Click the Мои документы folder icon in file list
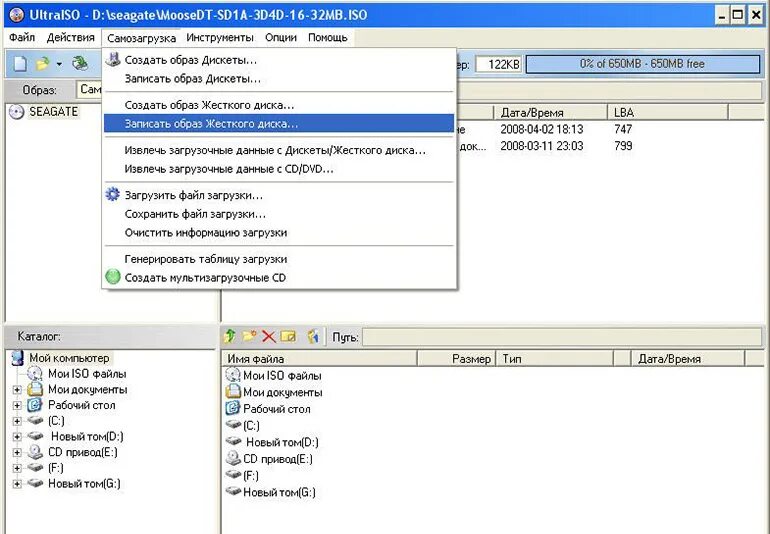 point(232,392)
